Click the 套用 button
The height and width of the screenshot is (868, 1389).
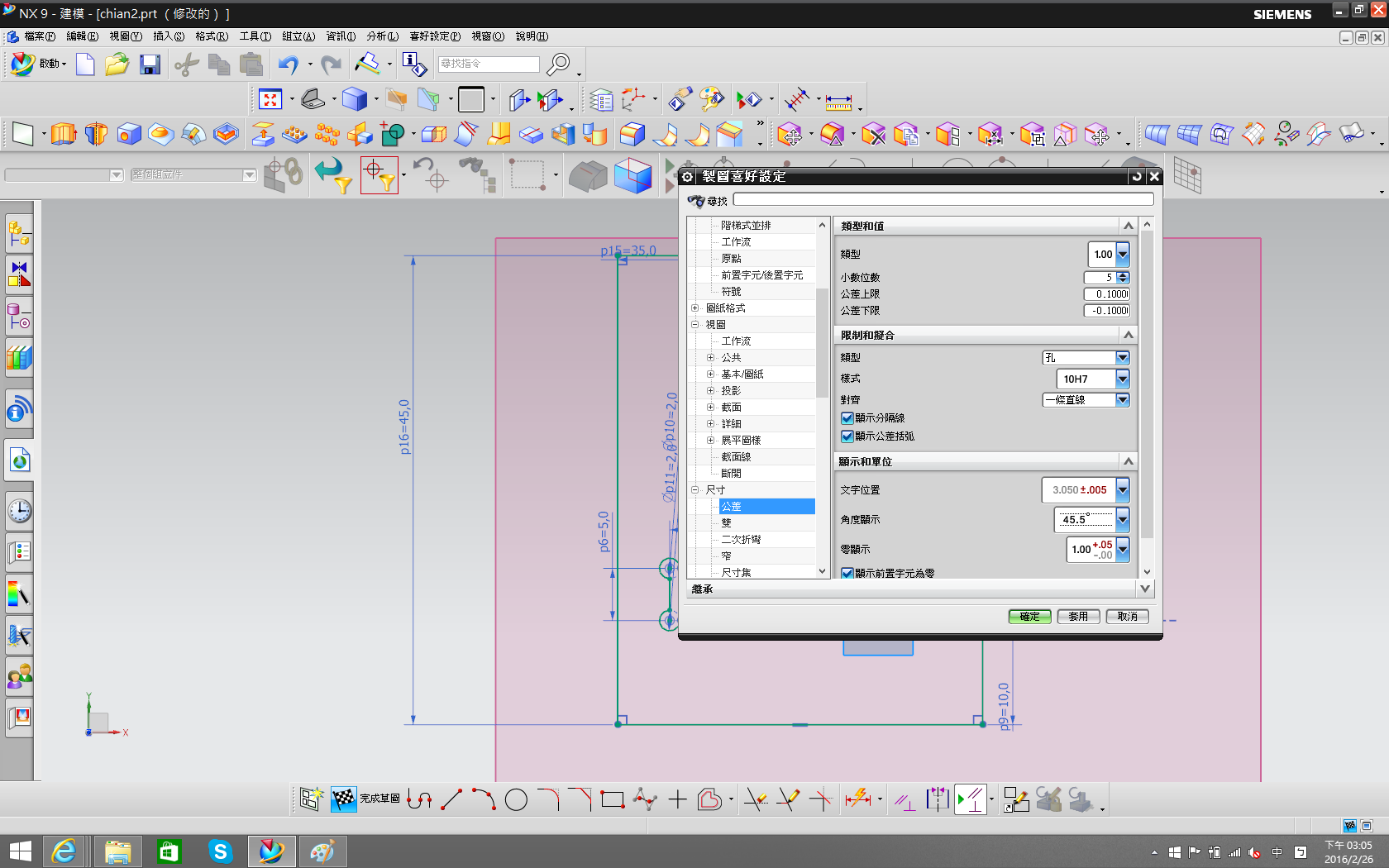point(1078,617)
